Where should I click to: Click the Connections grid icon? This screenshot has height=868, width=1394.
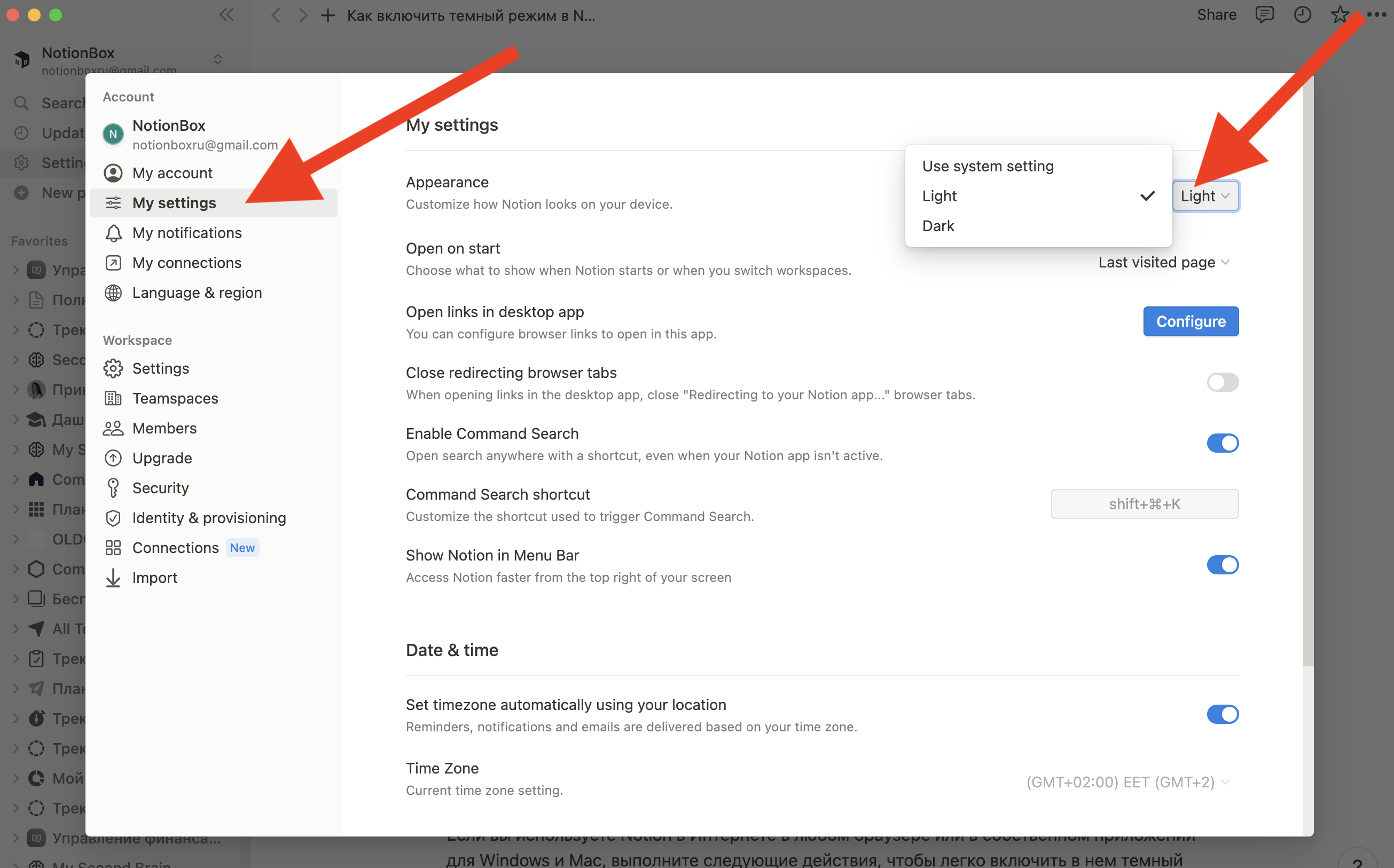113,547
